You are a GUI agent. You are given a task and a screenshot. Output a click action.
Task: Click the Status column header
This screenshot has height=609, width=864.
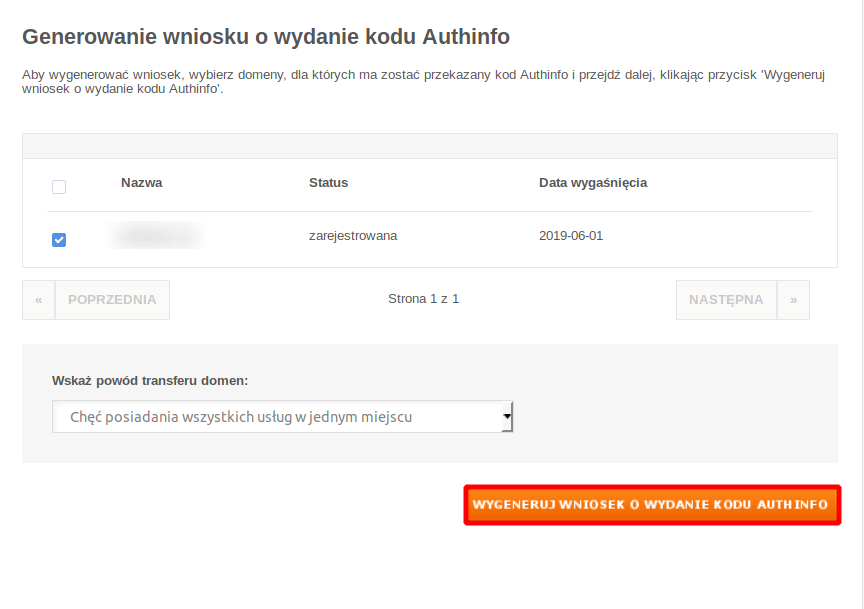click(328, 183)
